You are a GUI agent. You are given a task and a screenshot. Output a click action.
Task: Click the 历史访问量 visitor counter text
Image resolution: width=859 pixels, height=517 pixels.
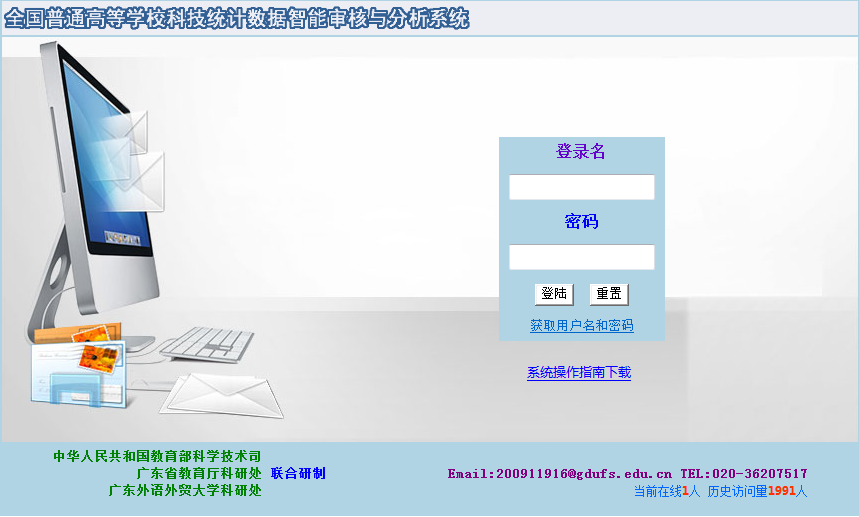[757, 491]
